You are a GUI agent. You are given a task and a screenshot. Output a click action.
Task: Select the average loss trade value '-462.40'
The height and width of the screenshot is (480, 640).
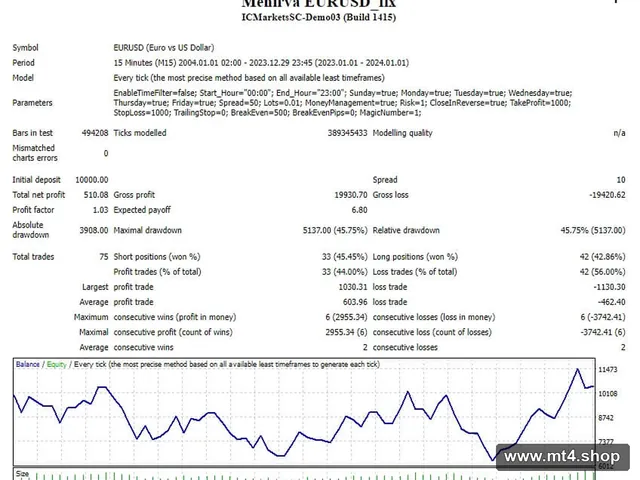click(611, 302)
